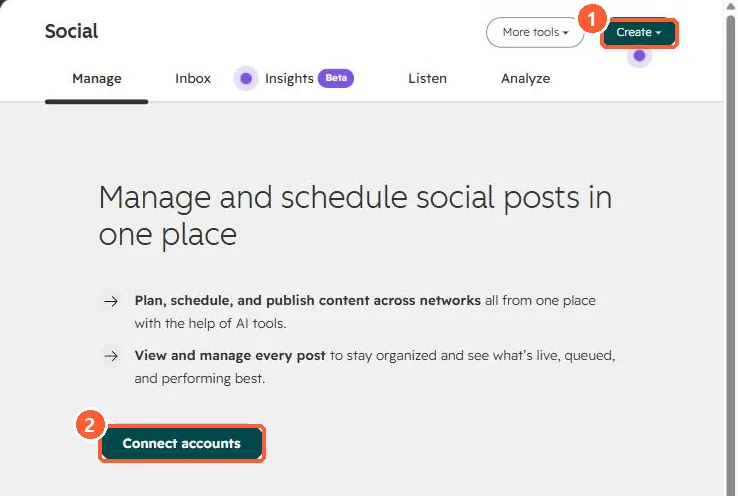The width and height of the screenshot is (738, 496).
Task: Open the Analyze tab
Action: [x=525, y=79]
